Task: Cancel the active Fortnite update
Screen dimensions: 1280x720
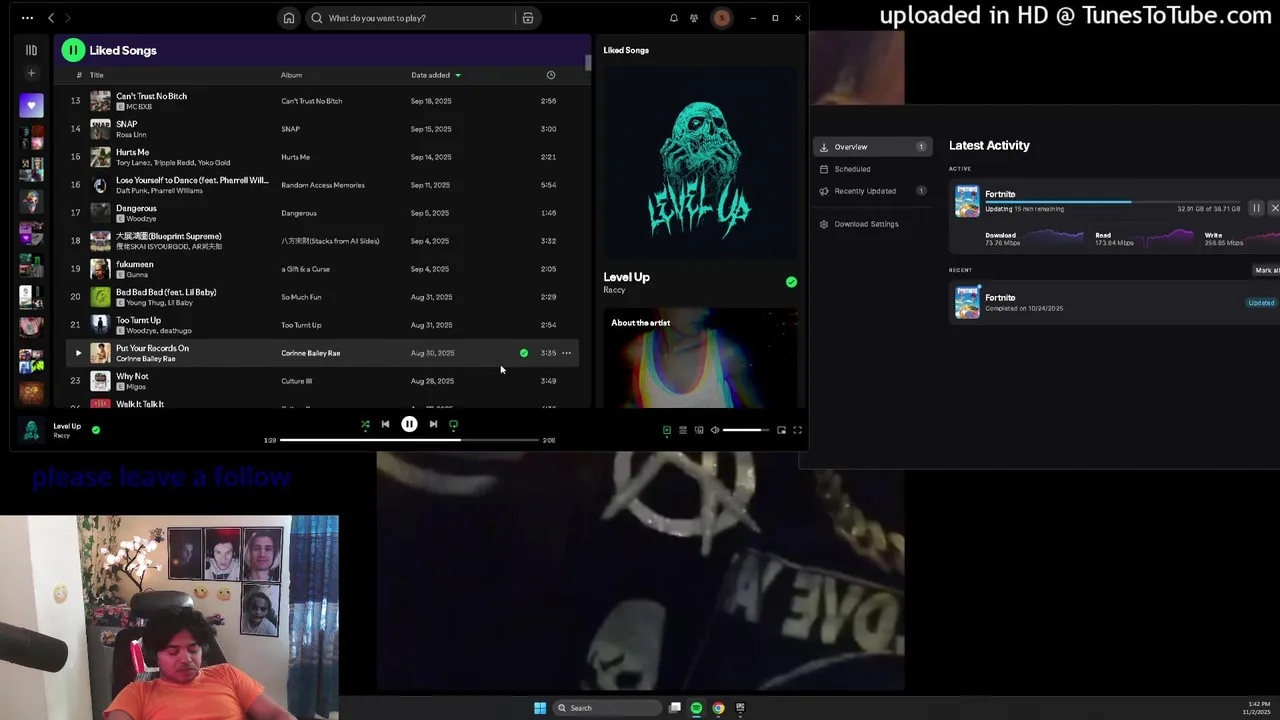Action: (x=1274, y=208)
